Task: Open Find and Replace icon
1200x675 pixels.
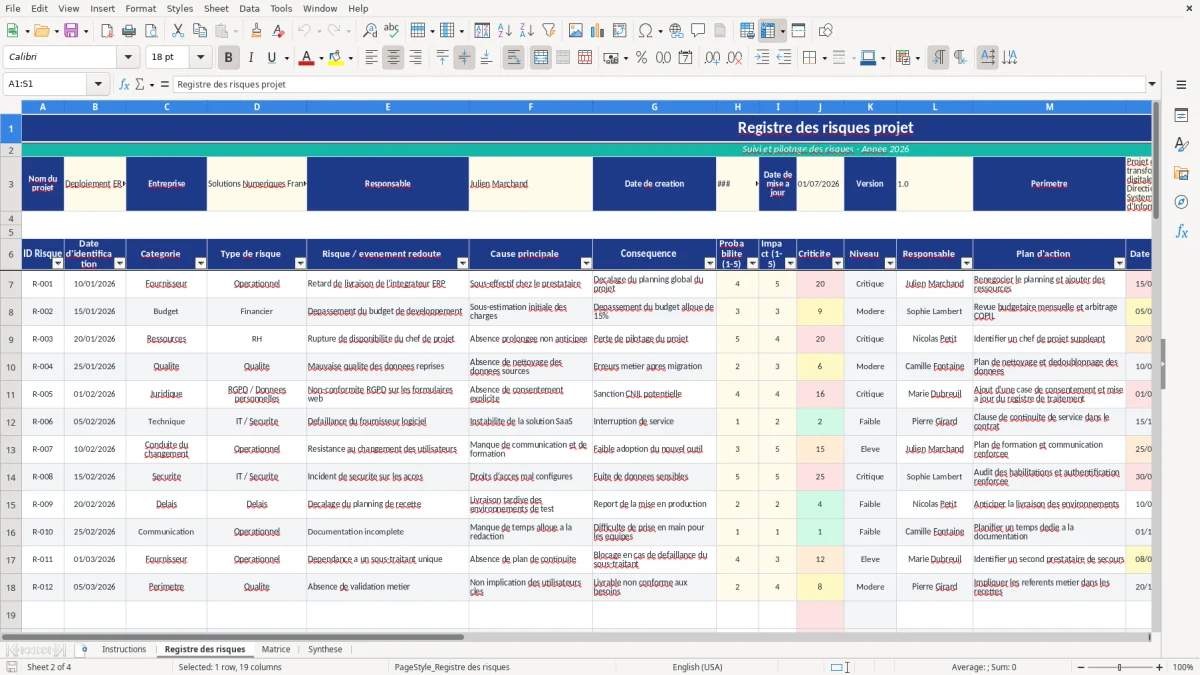Action: click(x=370, y=31)
